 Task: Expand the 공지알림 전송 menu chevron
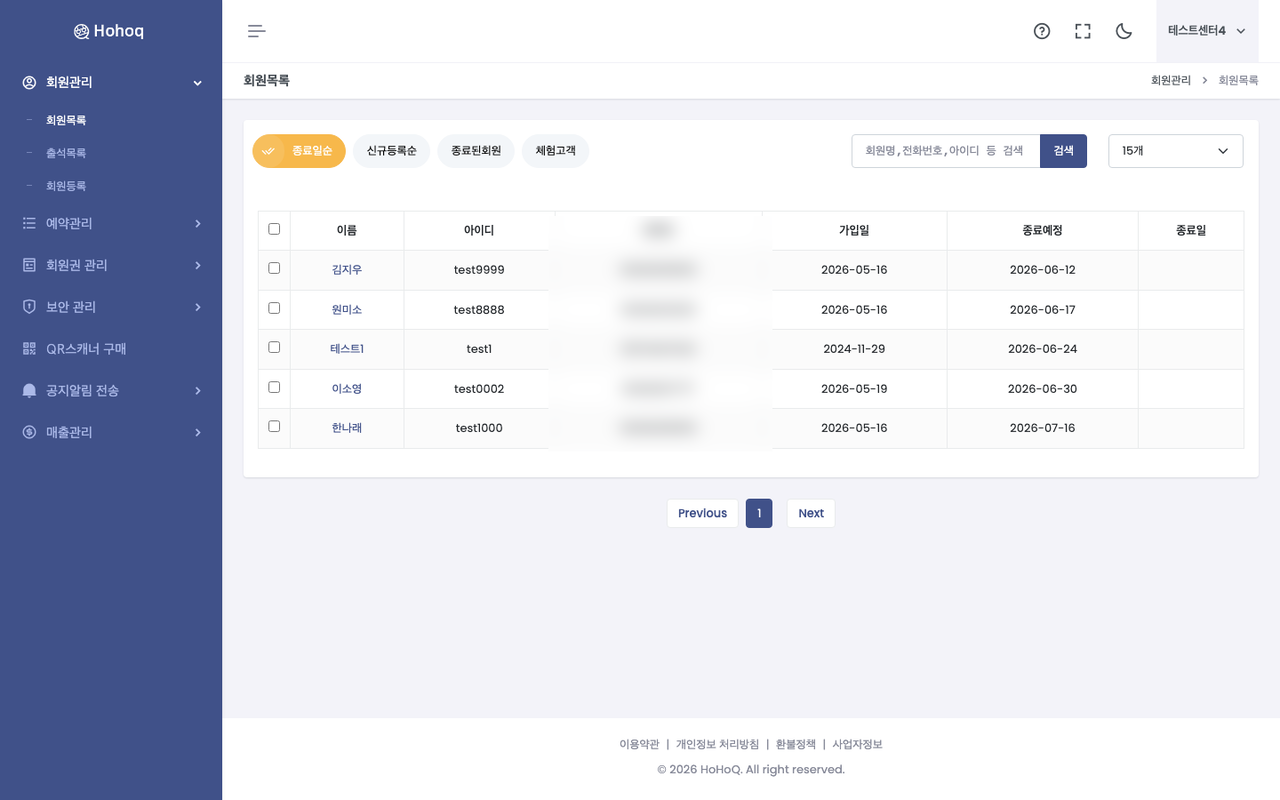197,390
